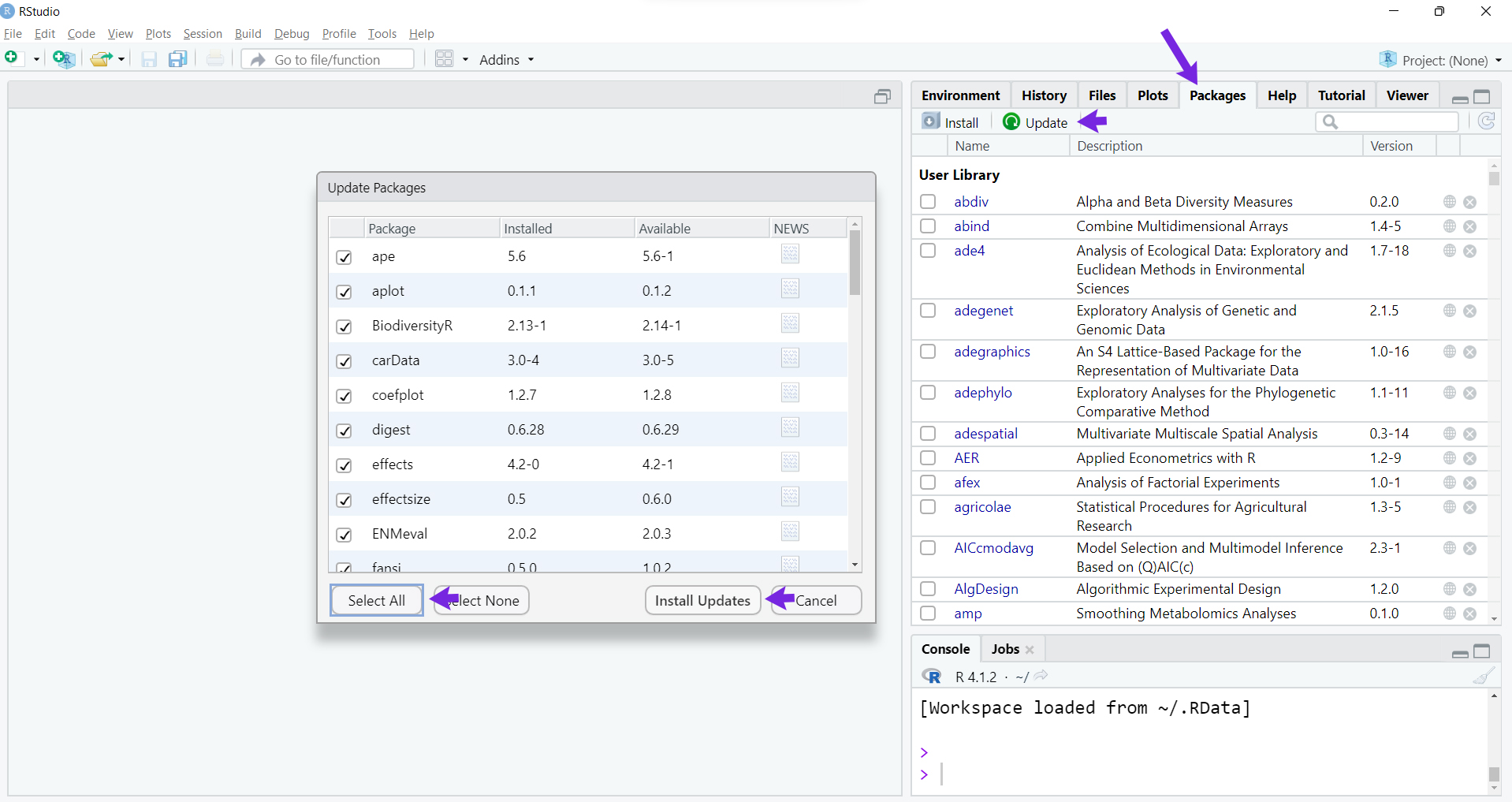Switch to the Plots tab
The width and height of the screenshot is (1512, 802).
point(1153,95)
